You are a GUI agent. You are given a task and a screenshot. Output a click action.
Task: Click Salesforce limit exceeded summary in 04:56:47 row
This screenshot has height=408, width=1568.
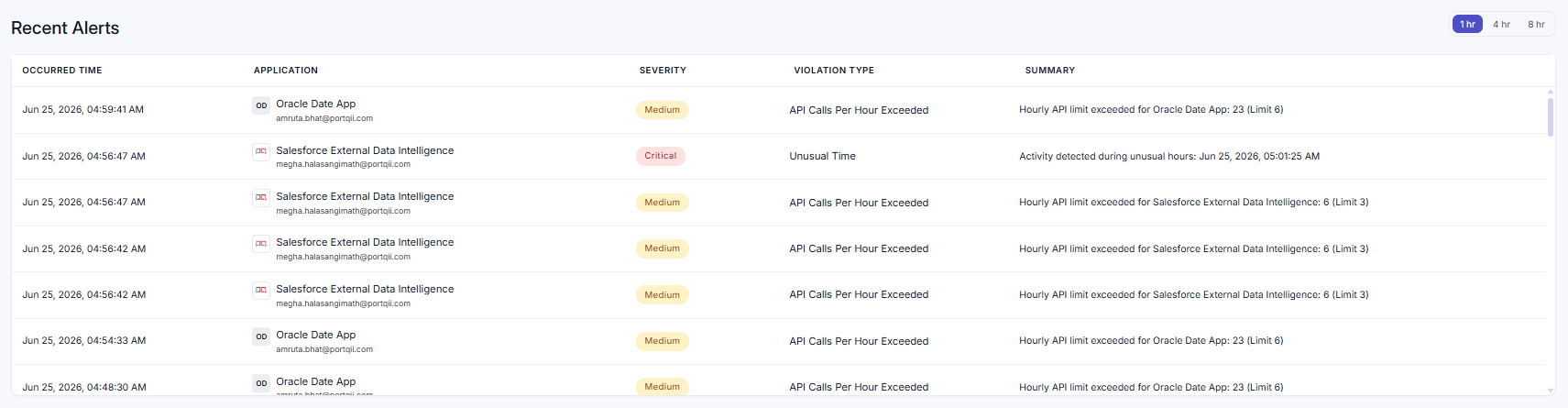pos(1194,203)
